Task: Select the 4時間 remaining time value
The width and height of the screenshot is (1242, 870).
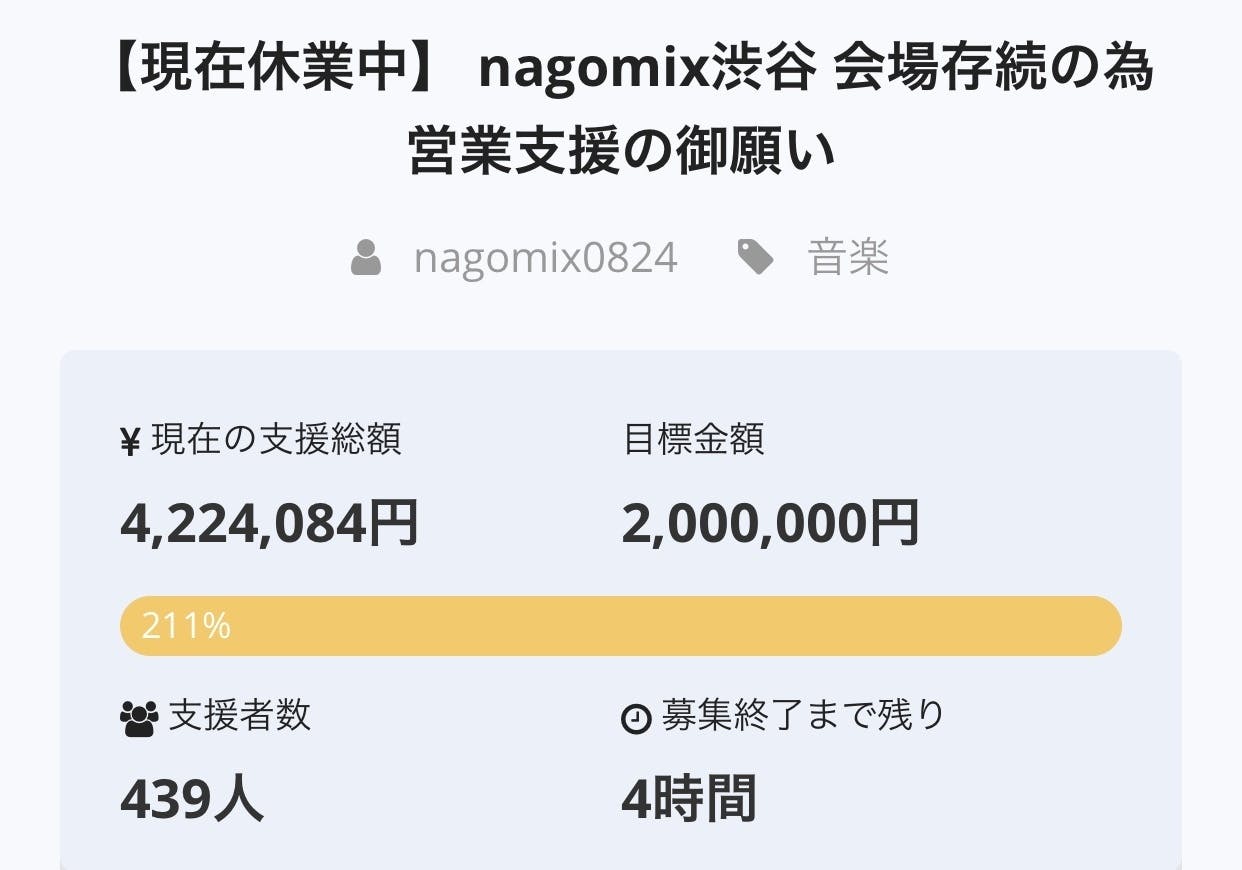Action: click(x=688, y=799)
